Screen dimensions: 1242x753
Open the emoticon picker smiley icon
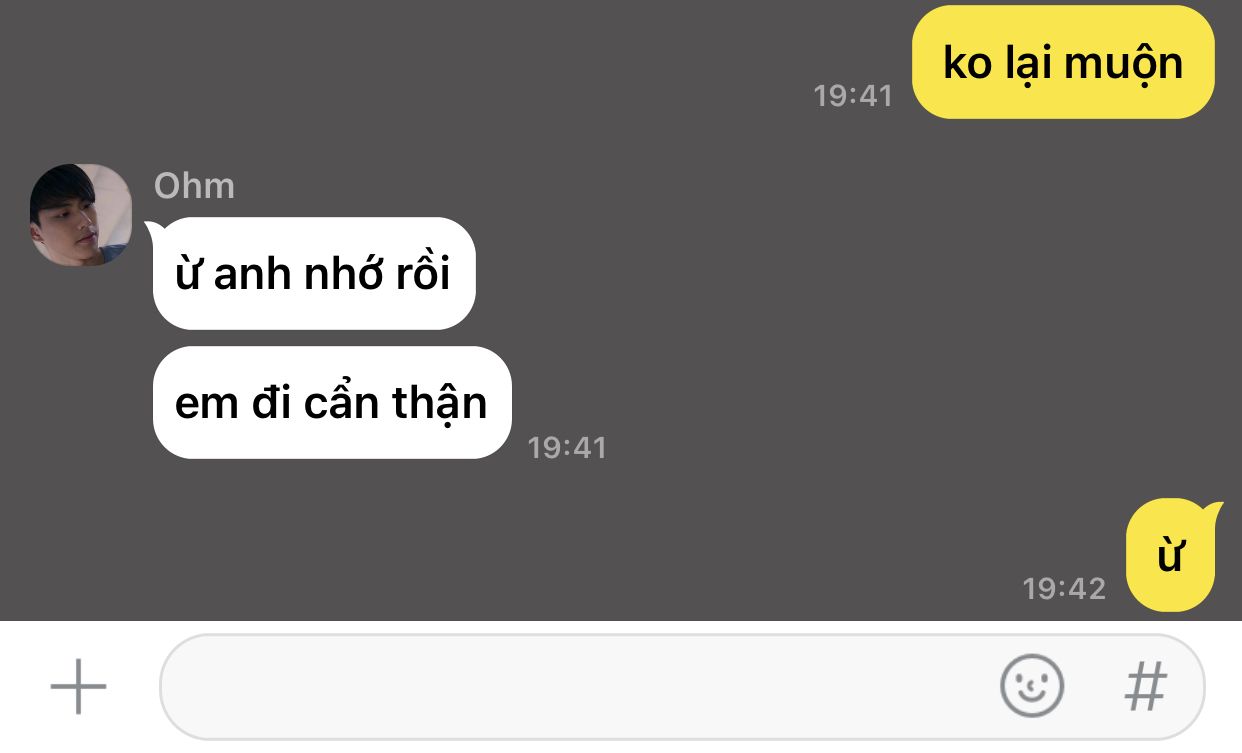(x=1032, y=686)
